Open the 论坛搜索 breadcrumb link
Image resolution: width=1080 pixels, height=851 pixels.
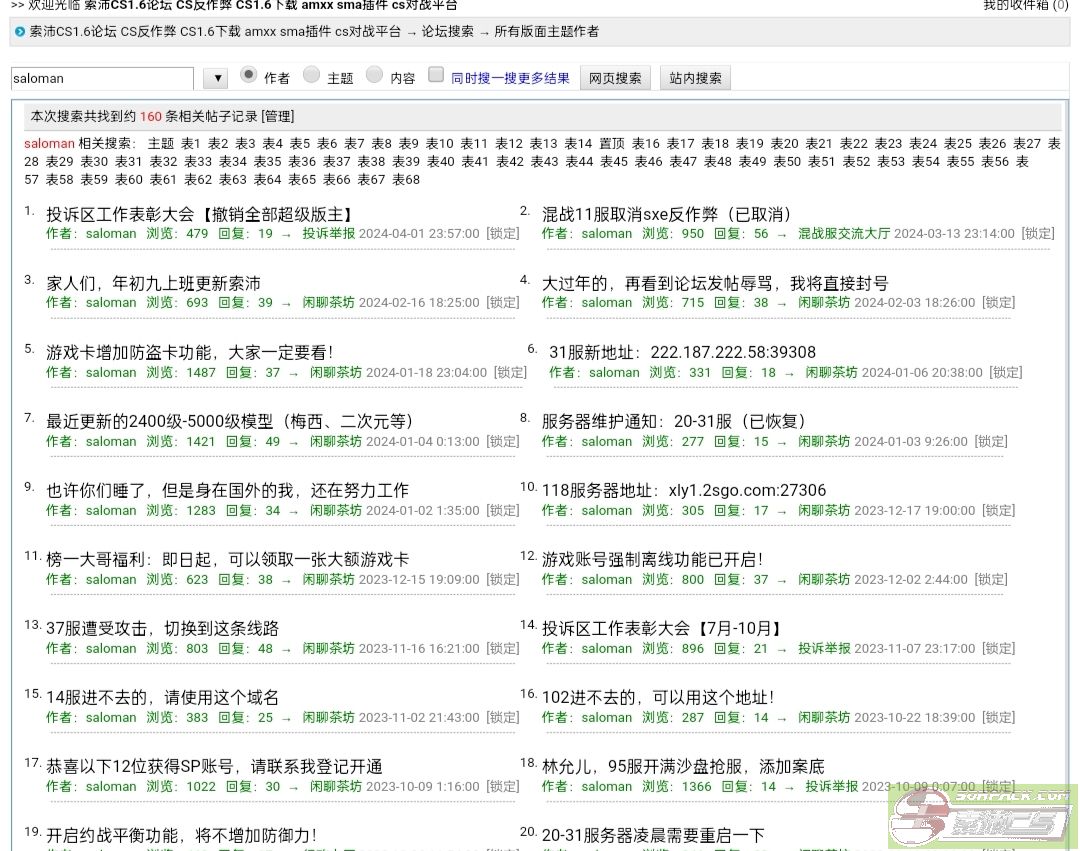pos(448,32)
